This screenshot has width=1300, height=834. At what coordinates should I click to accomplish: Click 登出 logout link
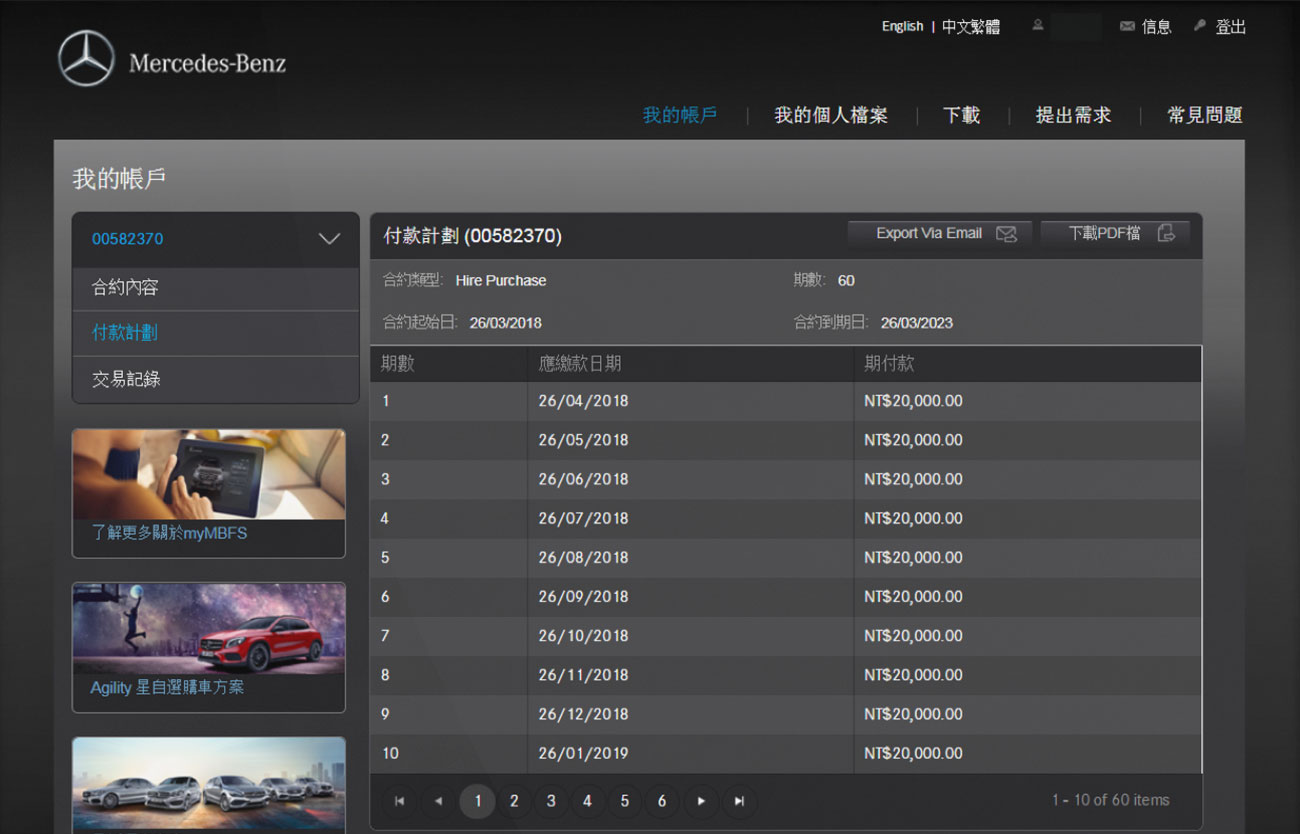(1230, 27)
